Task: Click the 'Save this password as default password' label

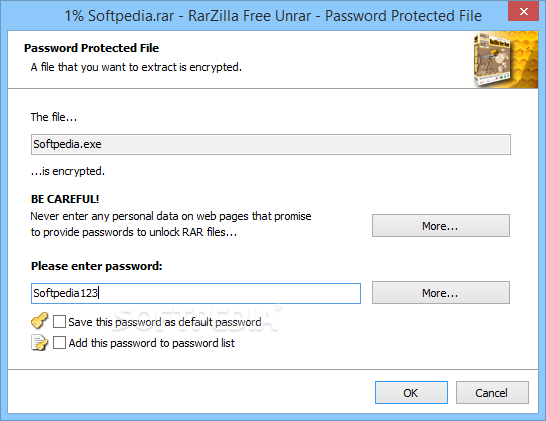Action: coord(165,322)
